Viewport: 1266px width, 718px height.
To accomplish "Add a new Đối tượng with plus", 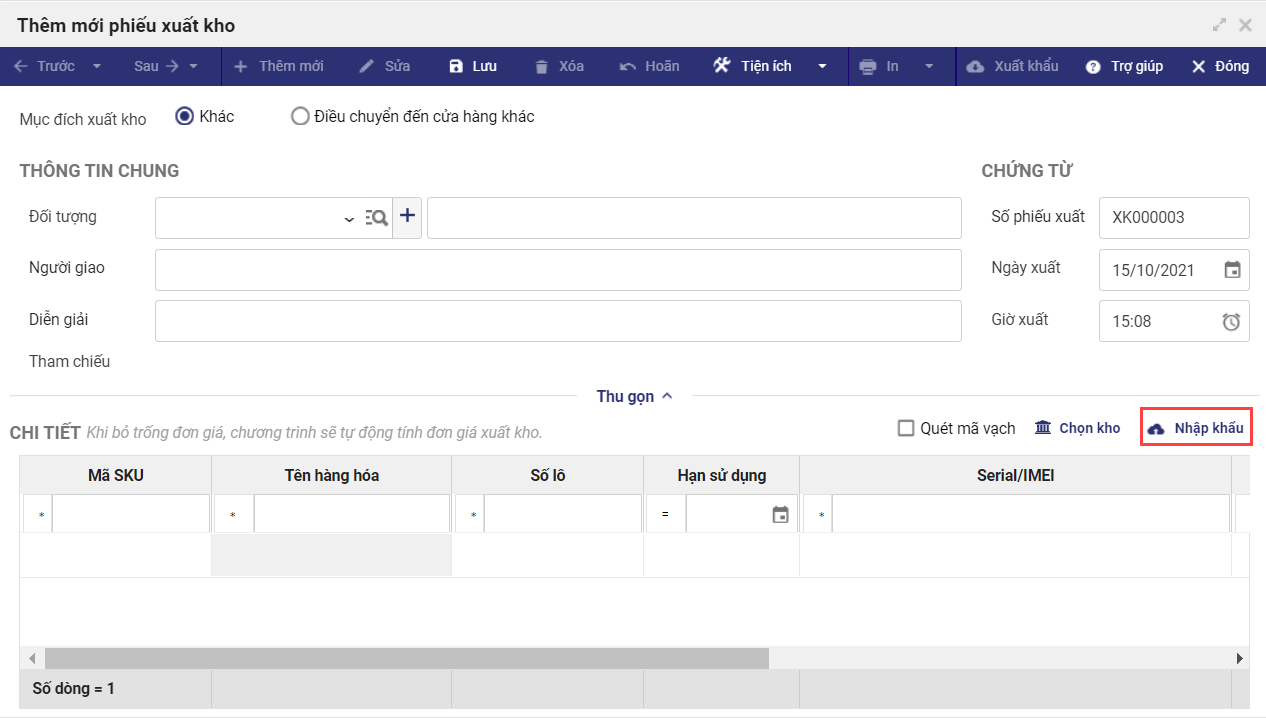I will [x=407, y=217].
